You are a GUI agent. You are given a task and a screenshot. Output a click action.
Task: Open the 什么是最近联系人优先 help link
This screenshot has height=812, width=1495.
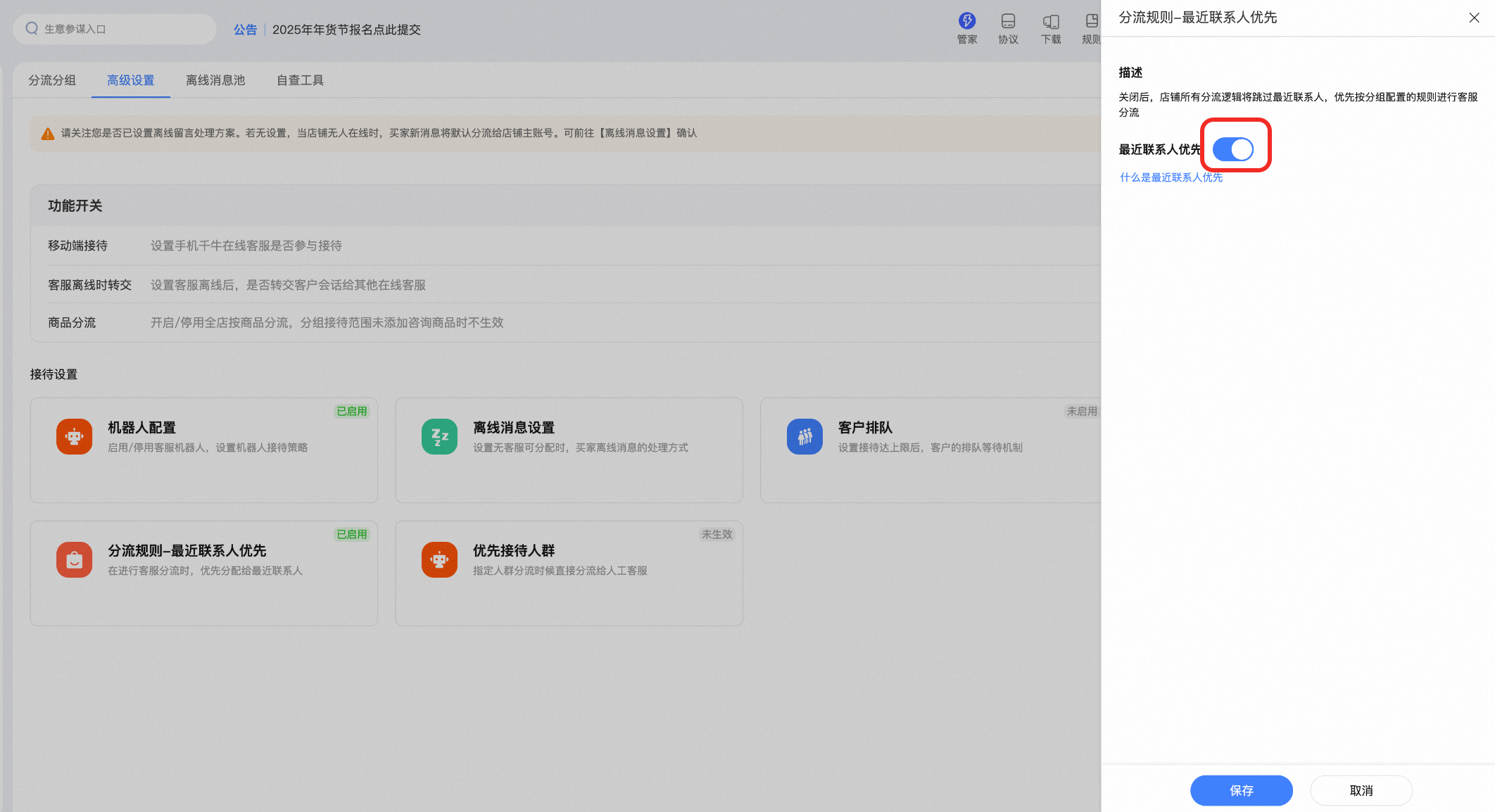point(1171,177)
